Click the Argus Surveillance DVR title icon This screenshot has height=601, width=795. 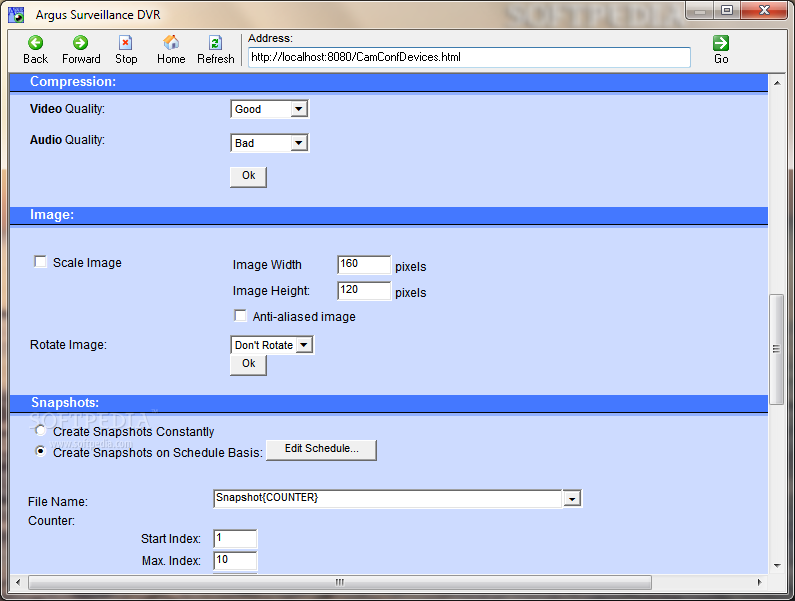17,15
